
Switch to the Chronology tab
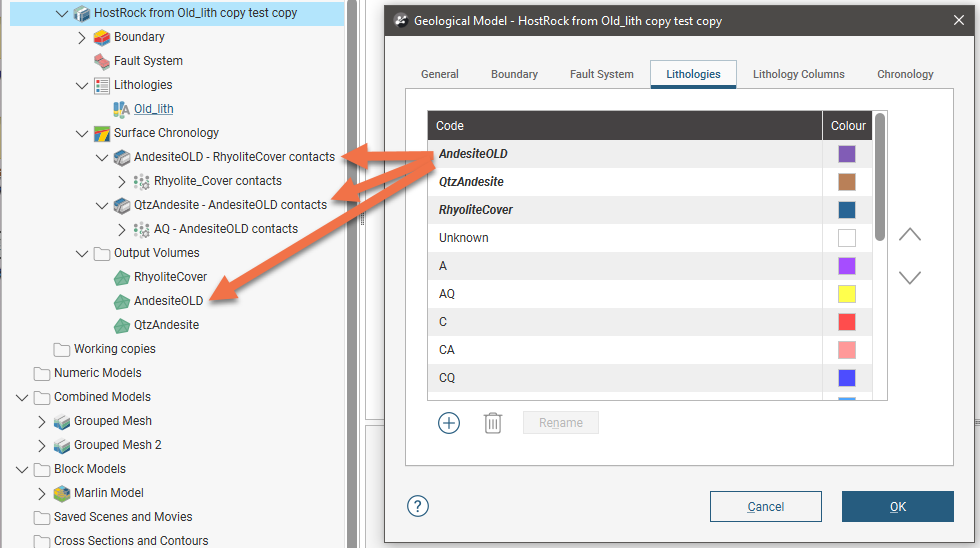905,74
